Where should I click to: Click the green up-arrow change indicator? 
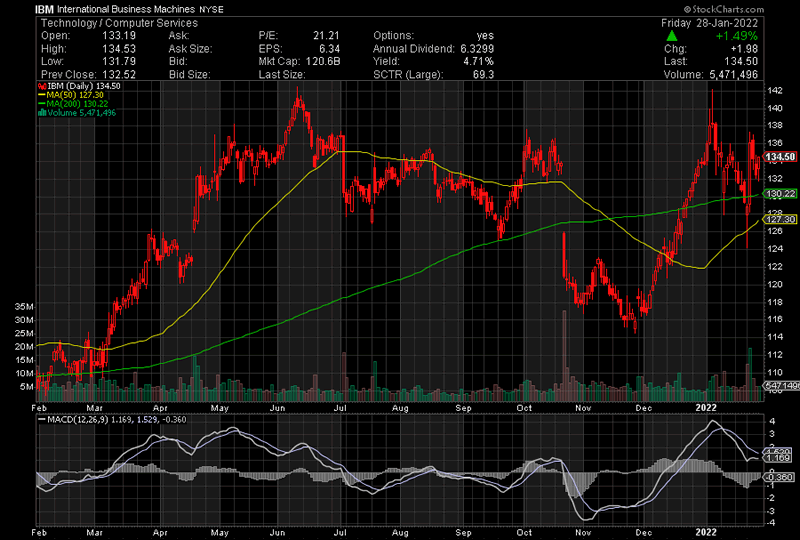(672, 36)
